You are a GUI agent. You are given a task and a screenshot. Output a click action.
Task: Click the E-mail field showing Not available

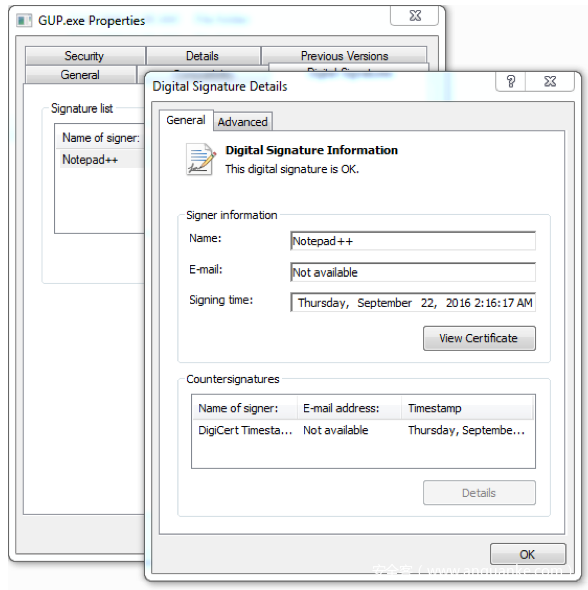pos(413,272)
